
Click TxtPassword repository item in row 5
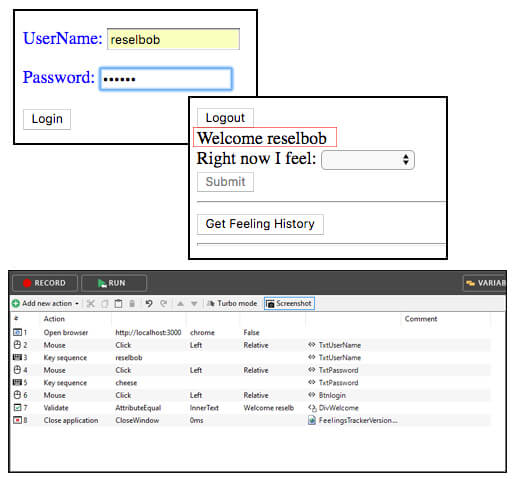pyautogui.click(x=338, y=383)
